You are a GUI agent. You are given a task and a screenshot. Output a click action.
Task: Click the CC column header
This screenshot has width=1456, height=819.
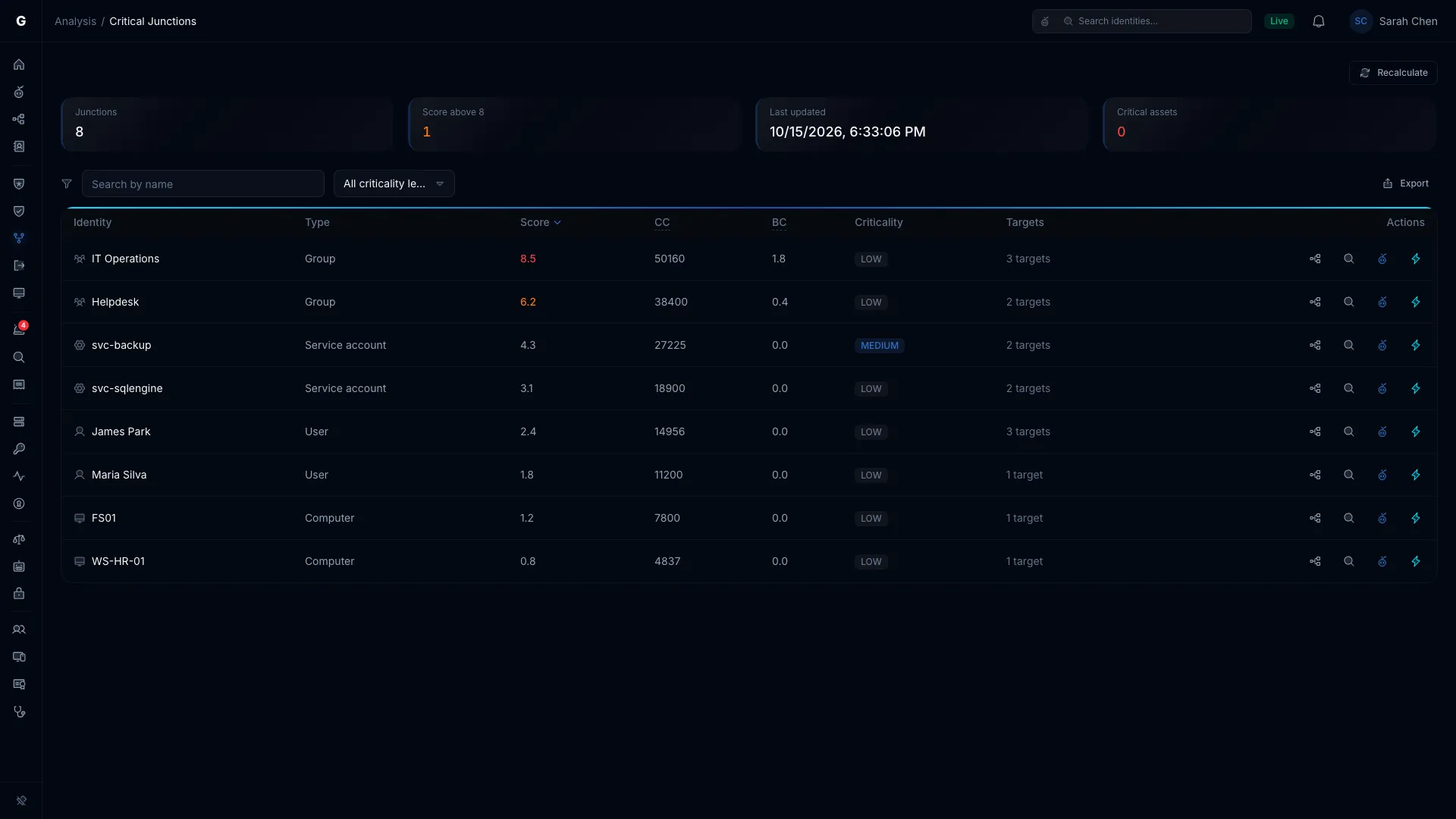point(662,222)
